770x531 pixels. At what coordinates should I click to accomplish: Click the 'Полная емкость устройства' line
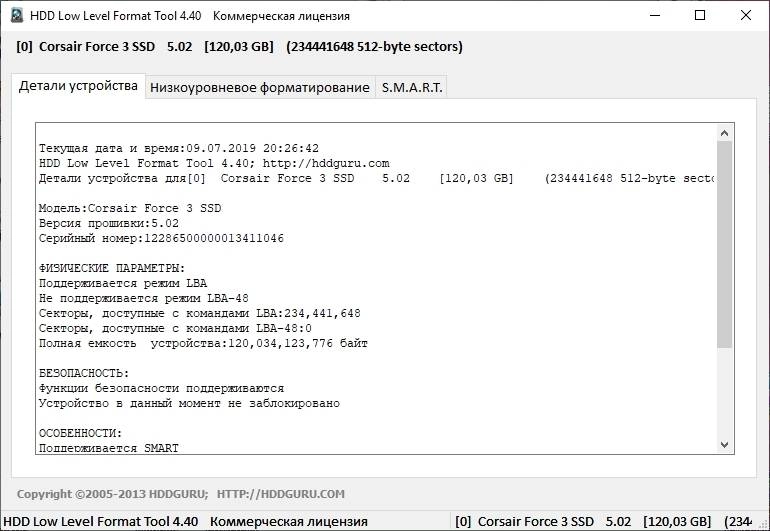pos(203,343)
